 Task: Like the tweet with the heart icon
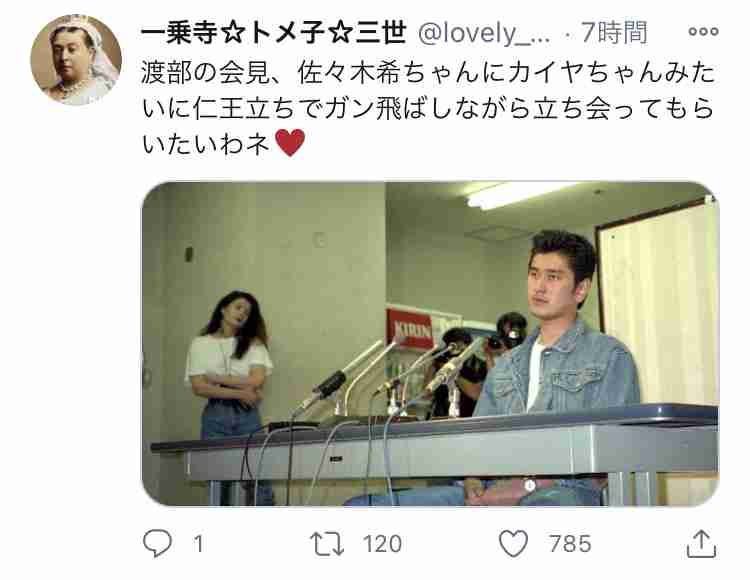pyautogui.click(x=513, y=544)
